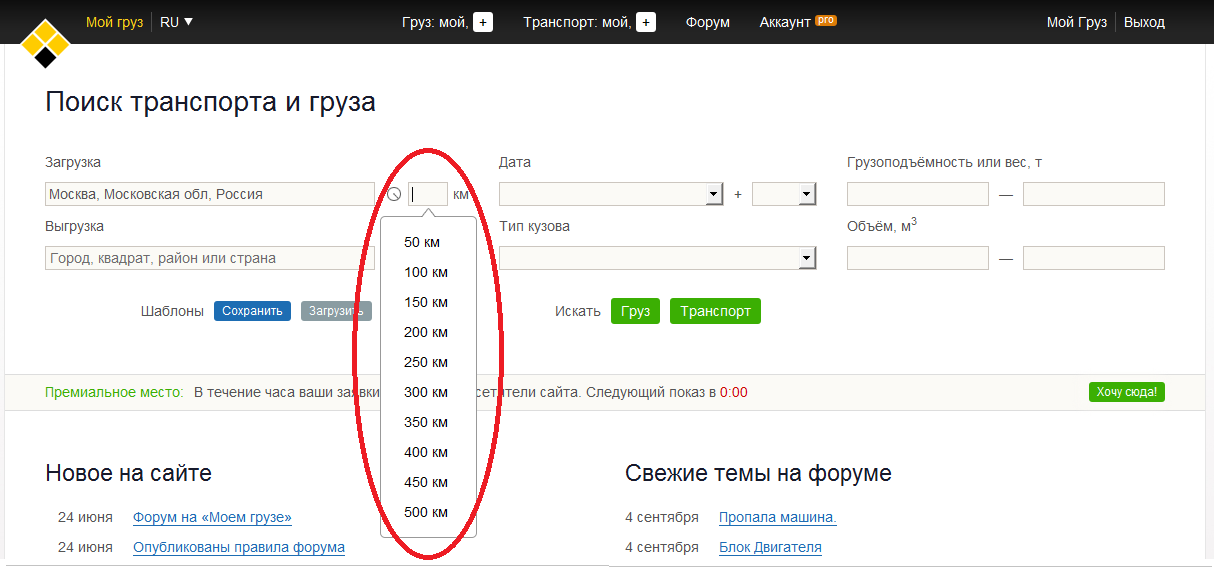The width and height of the screenshot is (1214, 569).
Task: Select 100 км from the radius list
Action: point(426,272)
